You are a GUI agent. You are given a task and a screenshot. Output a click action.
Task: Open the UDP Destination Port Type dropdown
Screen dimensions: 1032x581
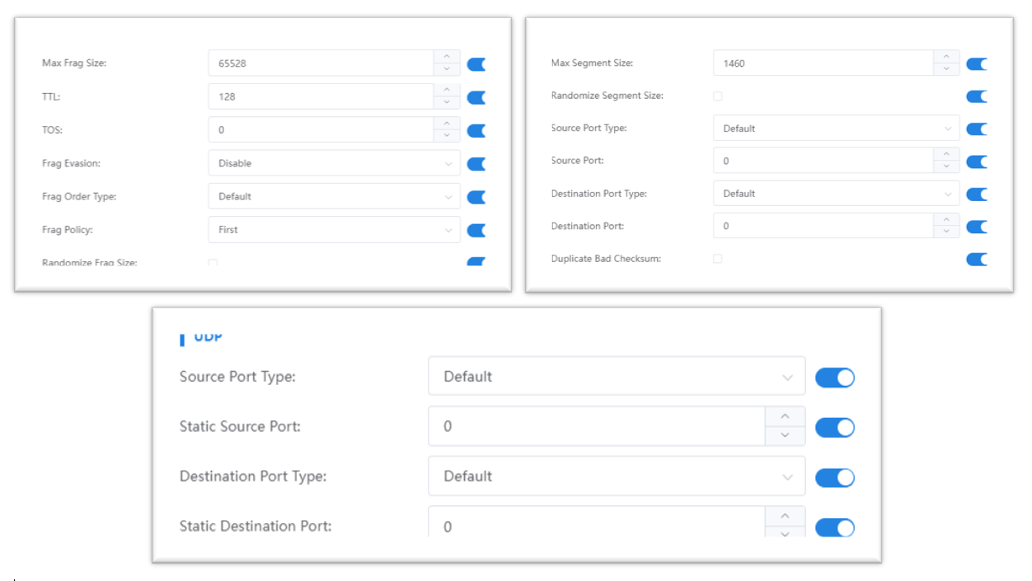click(616, 476)
